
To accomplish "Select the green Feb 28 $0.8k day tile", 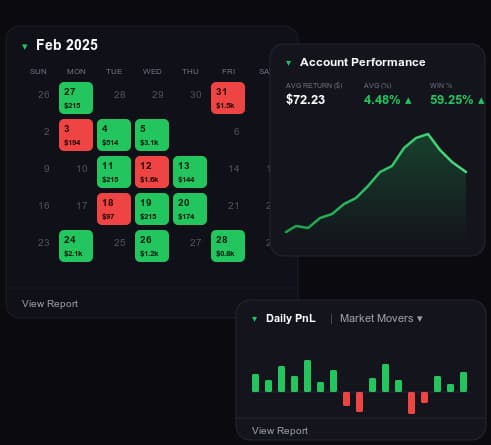I will 228,246.
